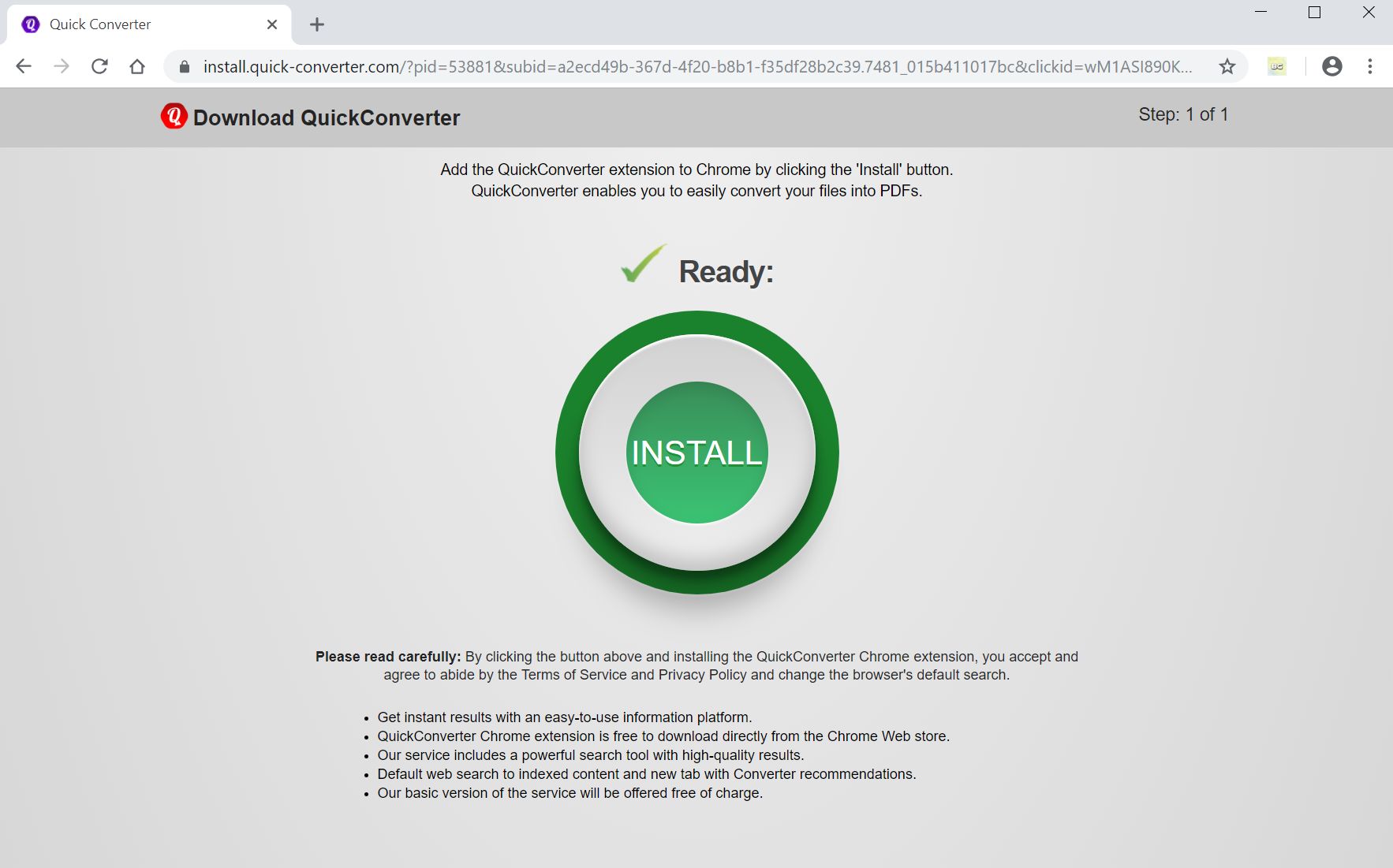Click the 'Ready:' label

coord(726,271)
